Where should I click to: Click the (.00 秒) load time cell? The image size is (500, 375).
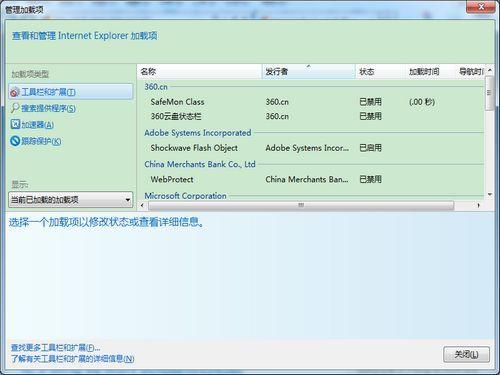(422, 102)
